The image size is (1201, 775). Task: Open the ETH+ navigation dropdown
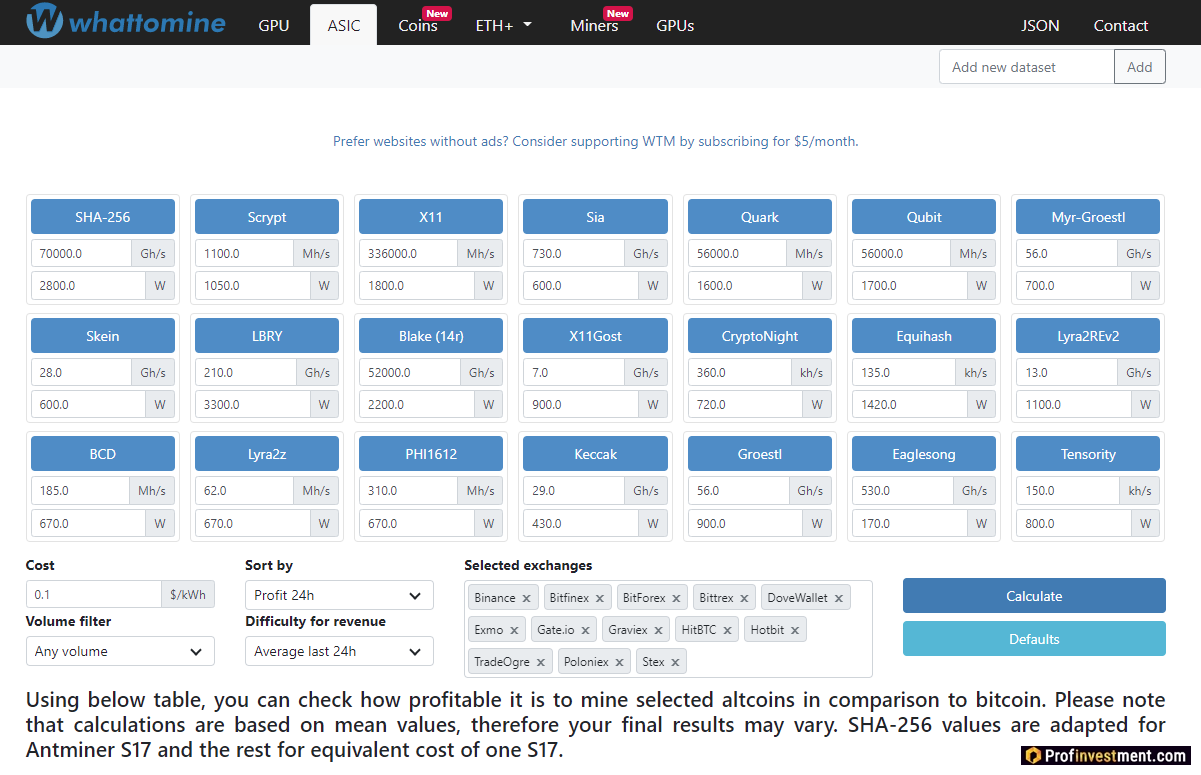click(503, 26)
